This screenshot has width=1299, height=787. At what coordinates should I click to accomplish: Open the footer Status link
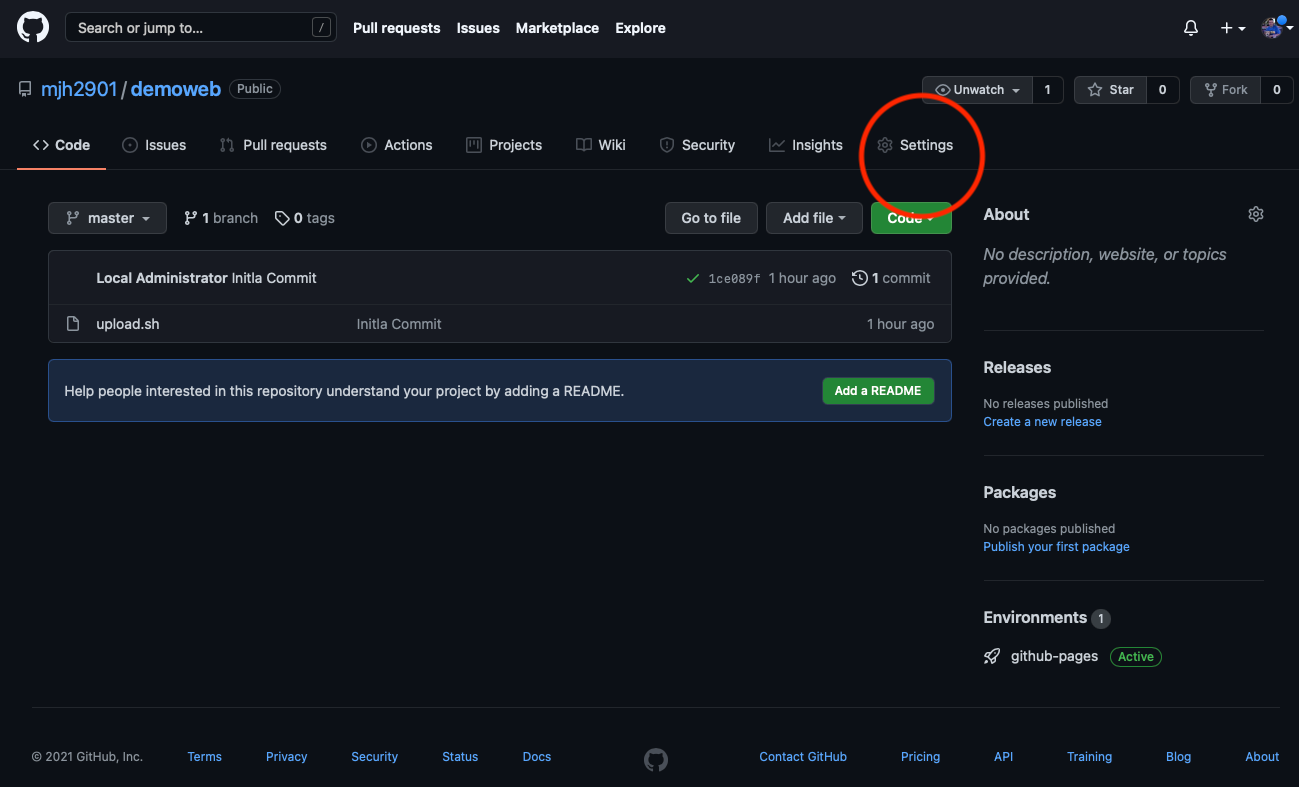tap(460, 757)
